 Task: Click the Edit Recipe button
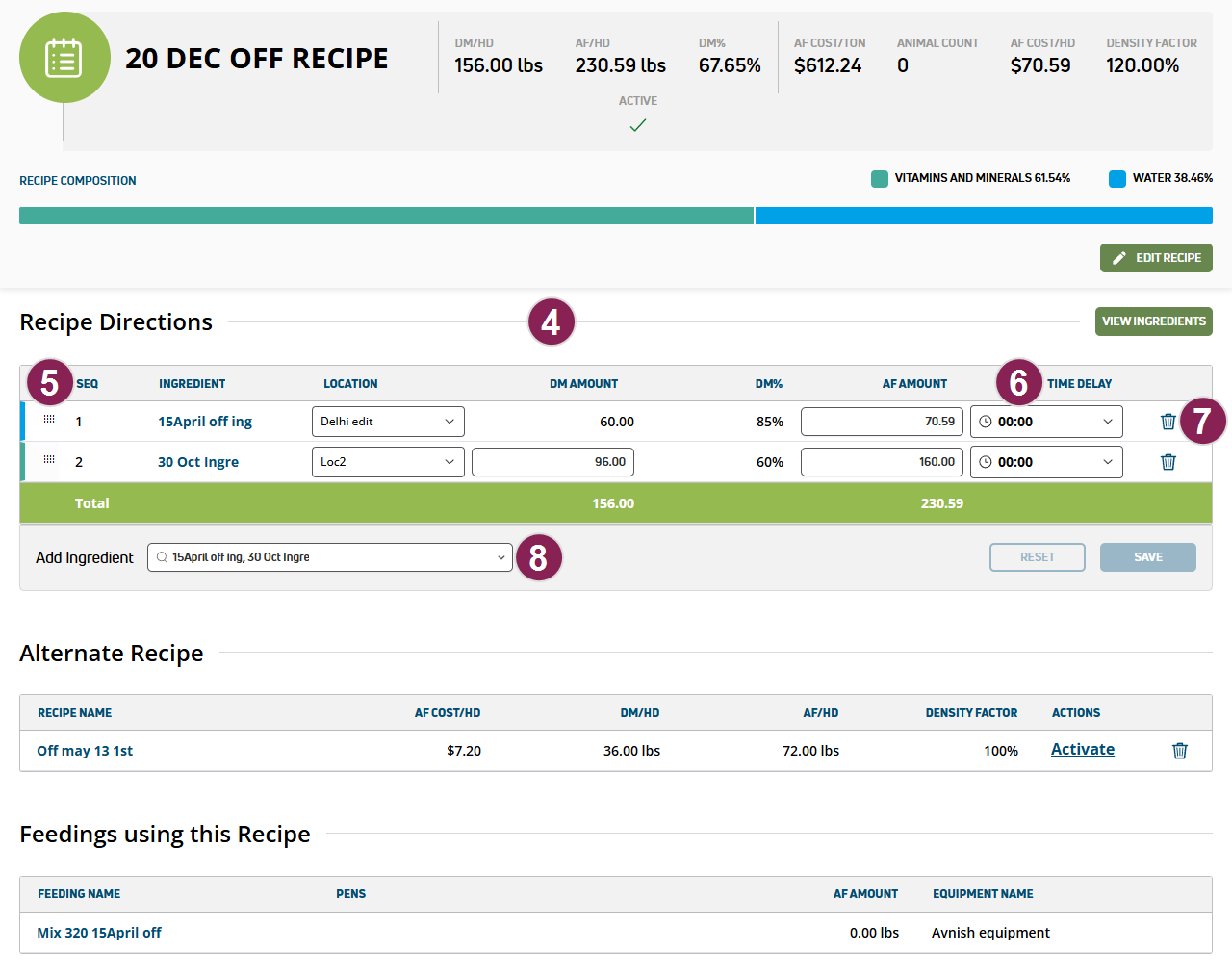pos(1155,258)
